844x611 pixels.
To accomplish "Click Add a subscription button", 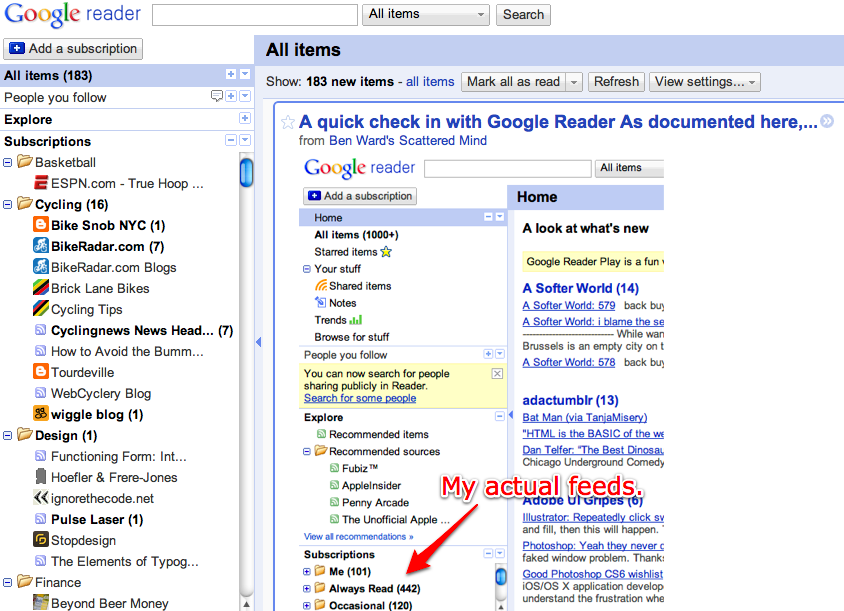I will pyautogui.click(x=73, y=49).
